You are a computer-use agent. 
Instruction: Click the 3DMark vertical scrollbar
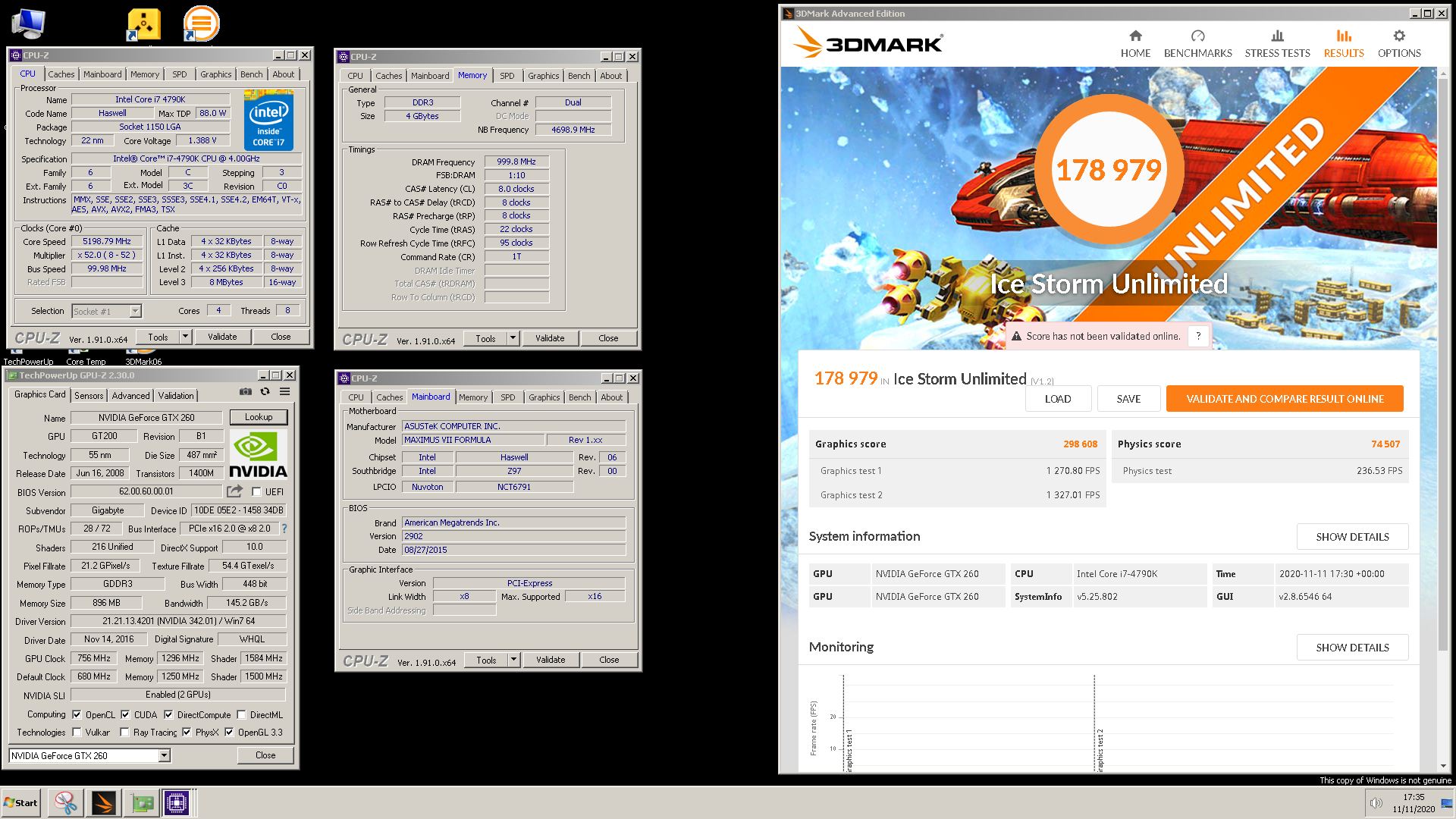pyautogui.click(x=1442, y=364)
